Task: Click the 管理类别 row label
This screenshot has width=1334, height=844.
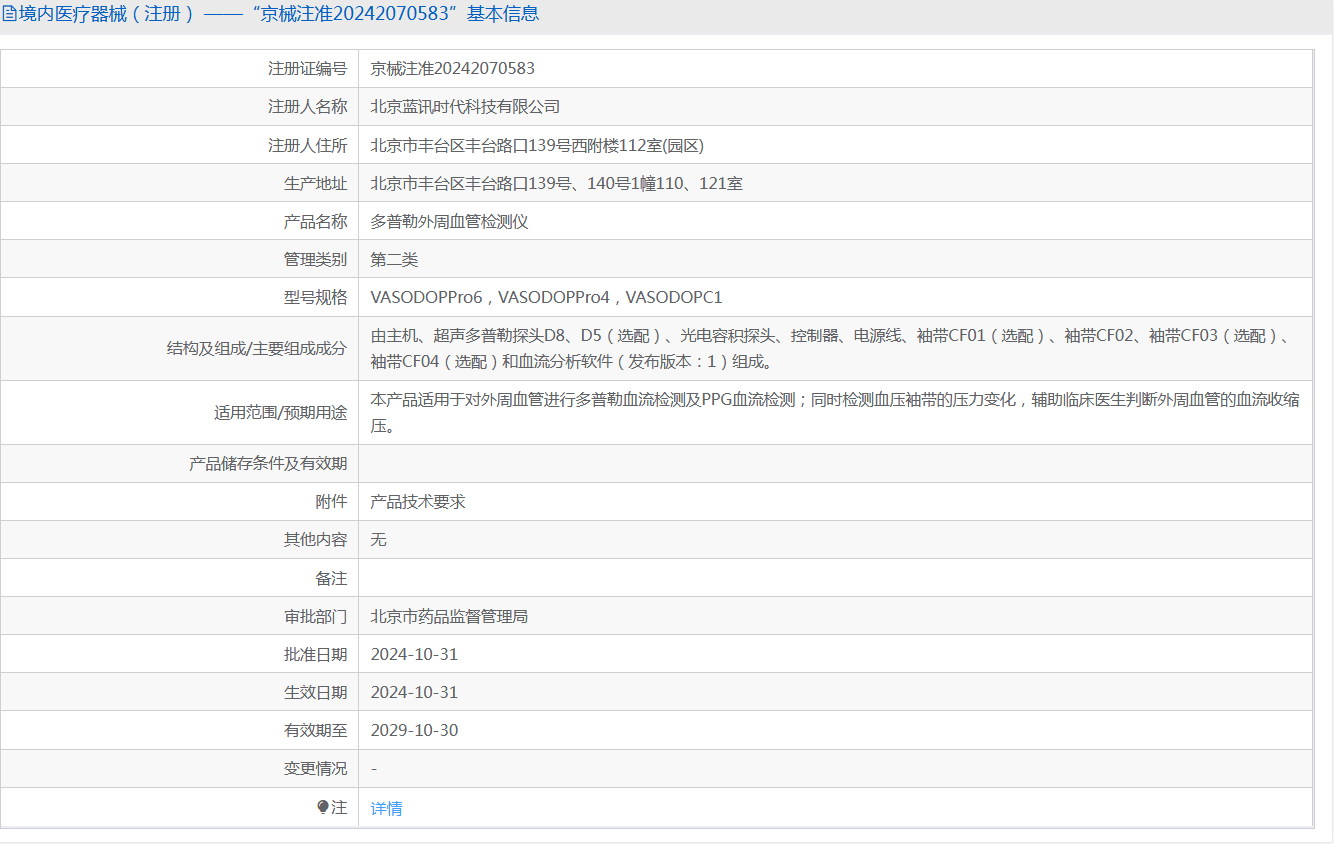Action: (x=315, y=259)
